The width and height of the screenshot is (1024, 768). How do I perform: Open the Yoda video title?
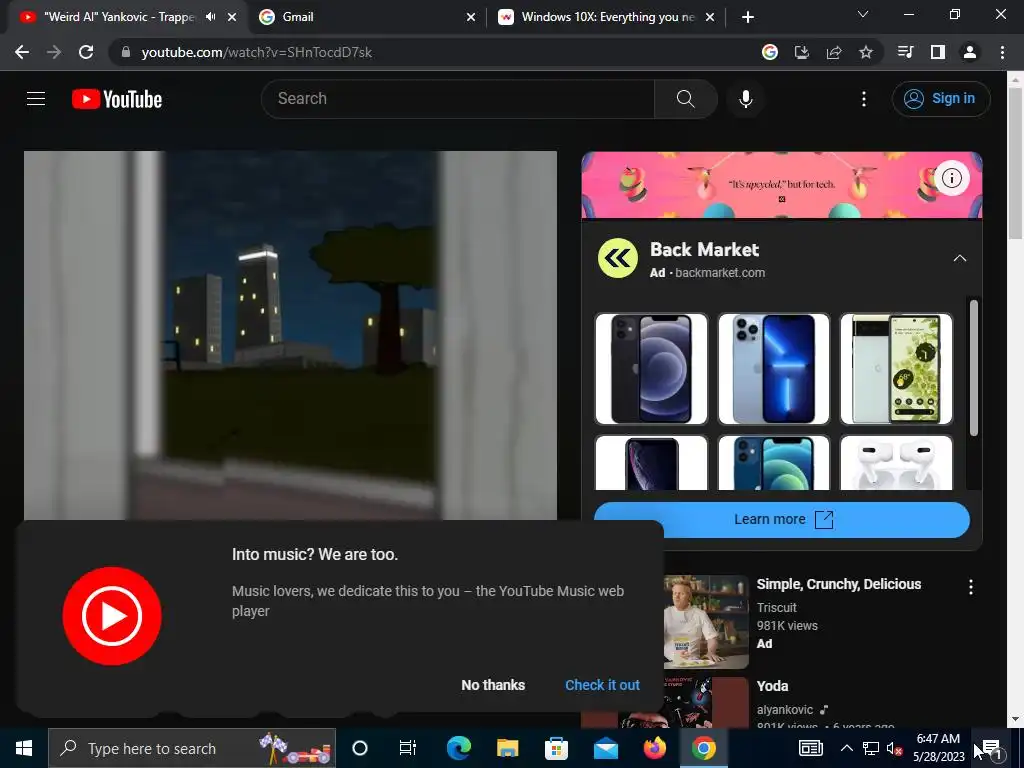[x=772, y=686]
